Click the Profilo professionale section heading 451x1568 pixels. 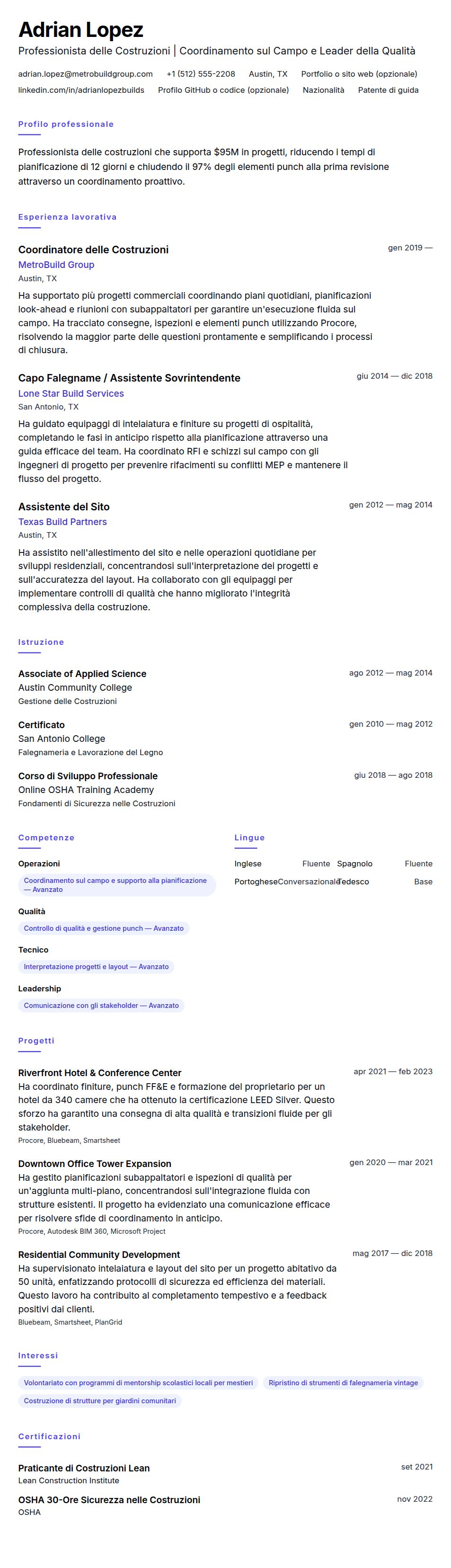tap(66, 124)
